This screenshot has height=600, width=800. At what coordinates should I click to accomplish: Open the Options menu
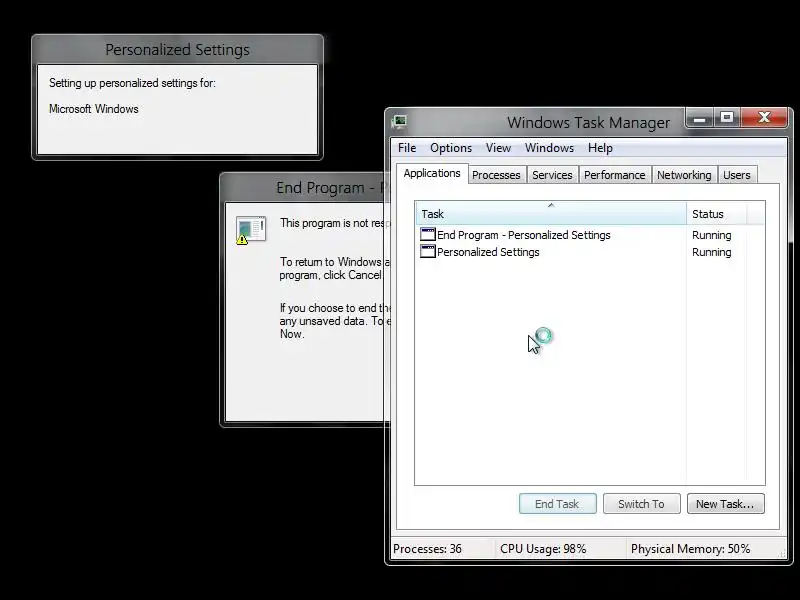tap(451, 148)
